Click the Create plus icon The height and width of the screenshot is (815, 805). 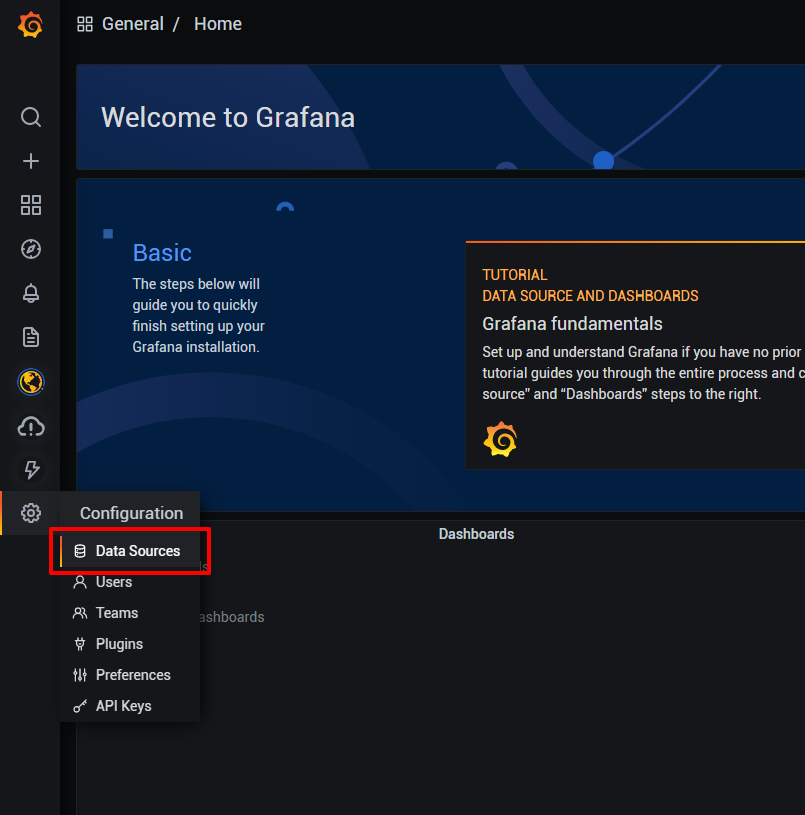click(31, 161)
